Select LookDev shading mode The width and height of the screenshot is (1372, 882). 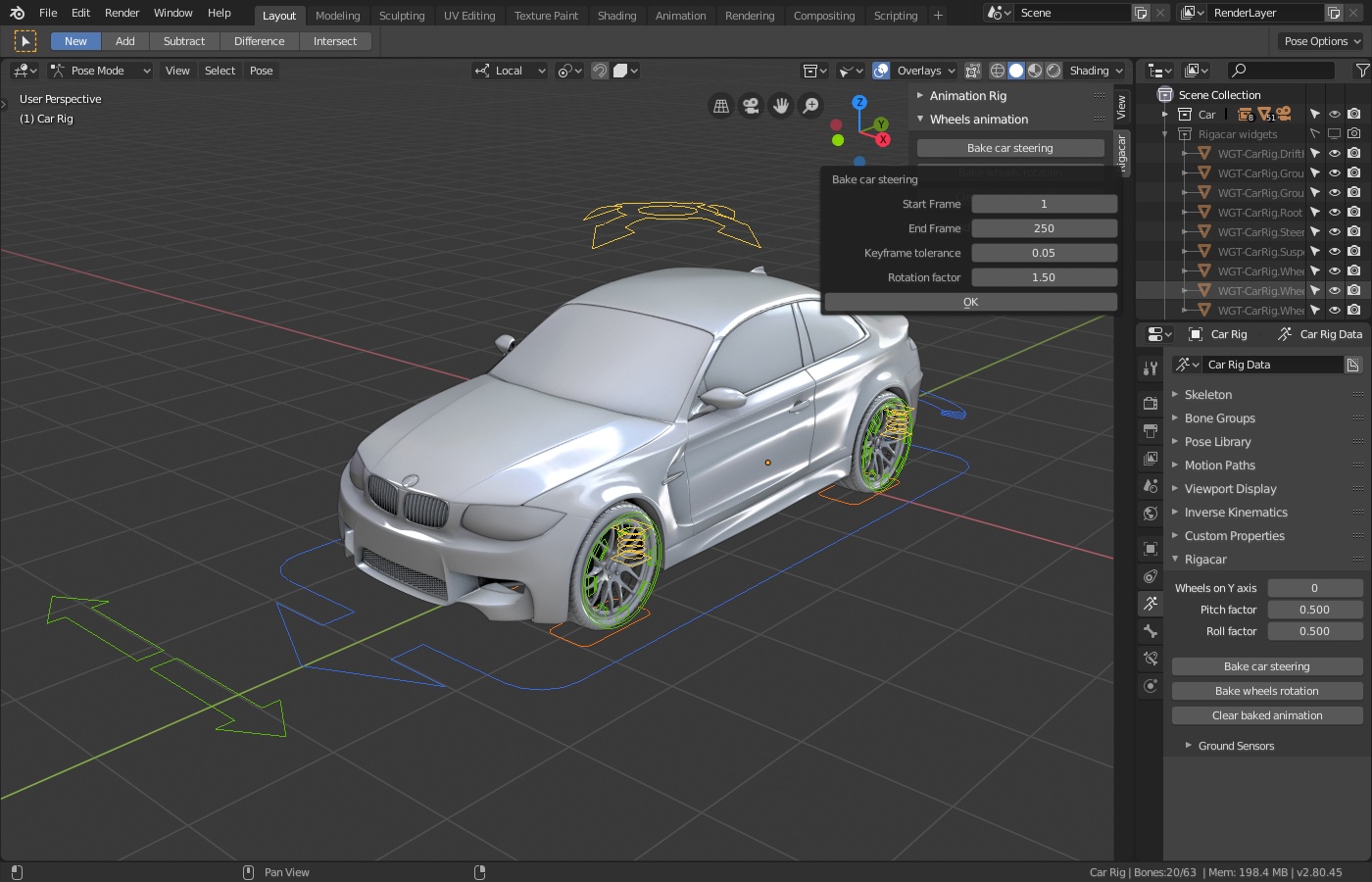[1035, 71]
